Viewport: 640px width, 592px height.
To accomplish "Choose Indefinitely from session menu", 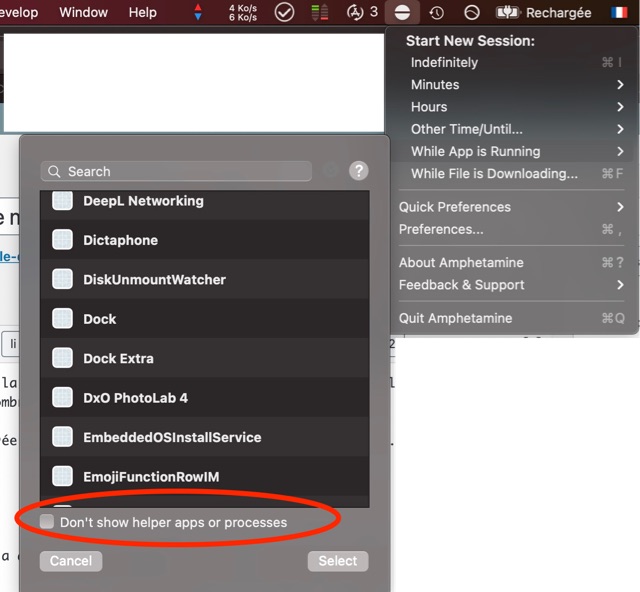I will click(x=444, y=62).
